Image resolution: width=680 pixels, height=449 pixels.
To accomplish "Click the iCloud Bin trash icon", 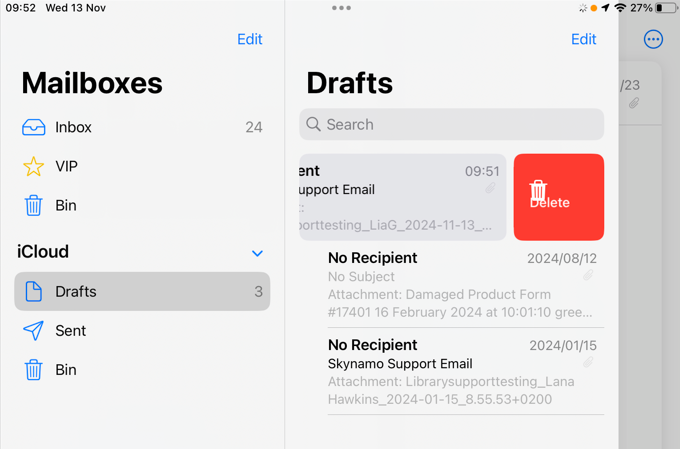I will tap(33, 370).
